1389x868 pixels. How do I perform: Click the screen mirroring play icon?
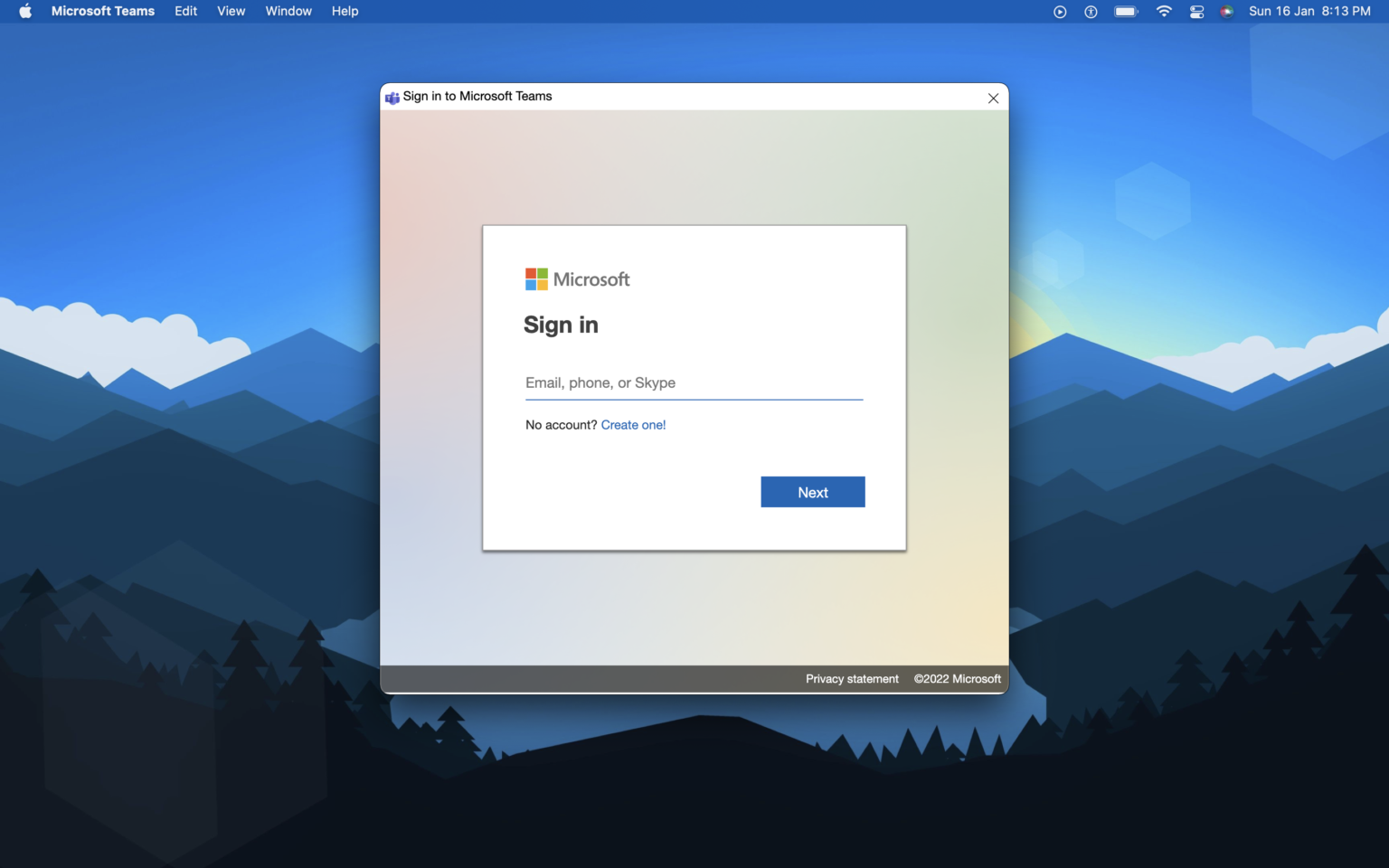pyautogui.click(x=1058, y=12)
